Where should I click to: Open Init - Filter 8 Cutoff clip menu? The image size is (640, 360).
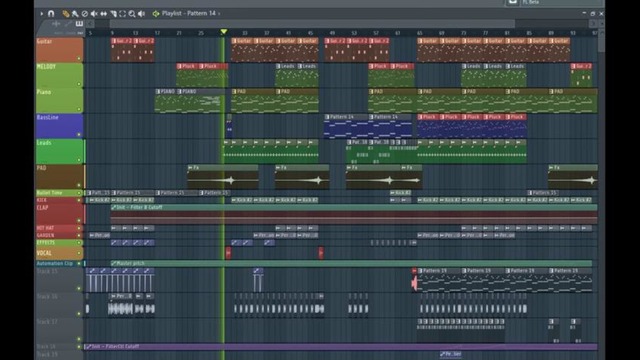[x=113, y=207]
